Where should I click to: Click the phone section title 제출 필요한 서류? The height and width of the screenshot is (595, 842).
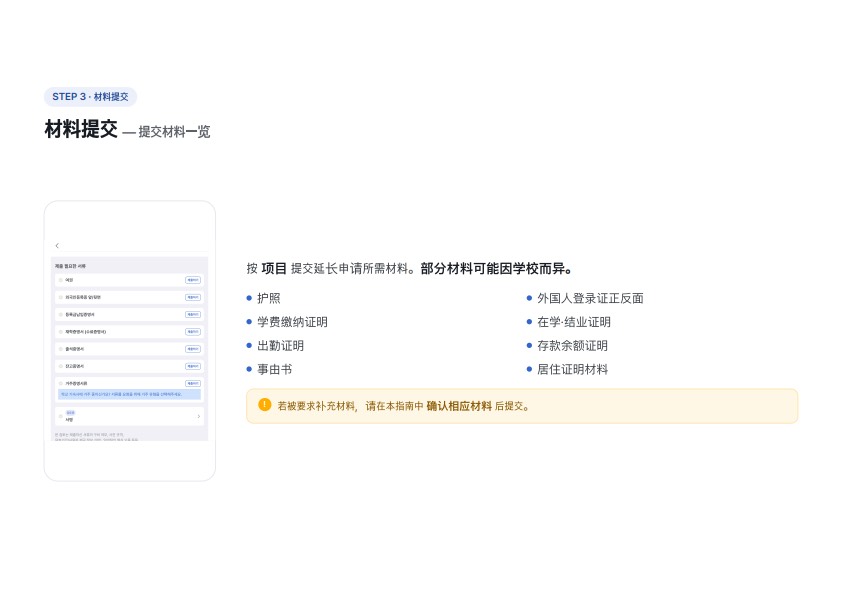70,266
